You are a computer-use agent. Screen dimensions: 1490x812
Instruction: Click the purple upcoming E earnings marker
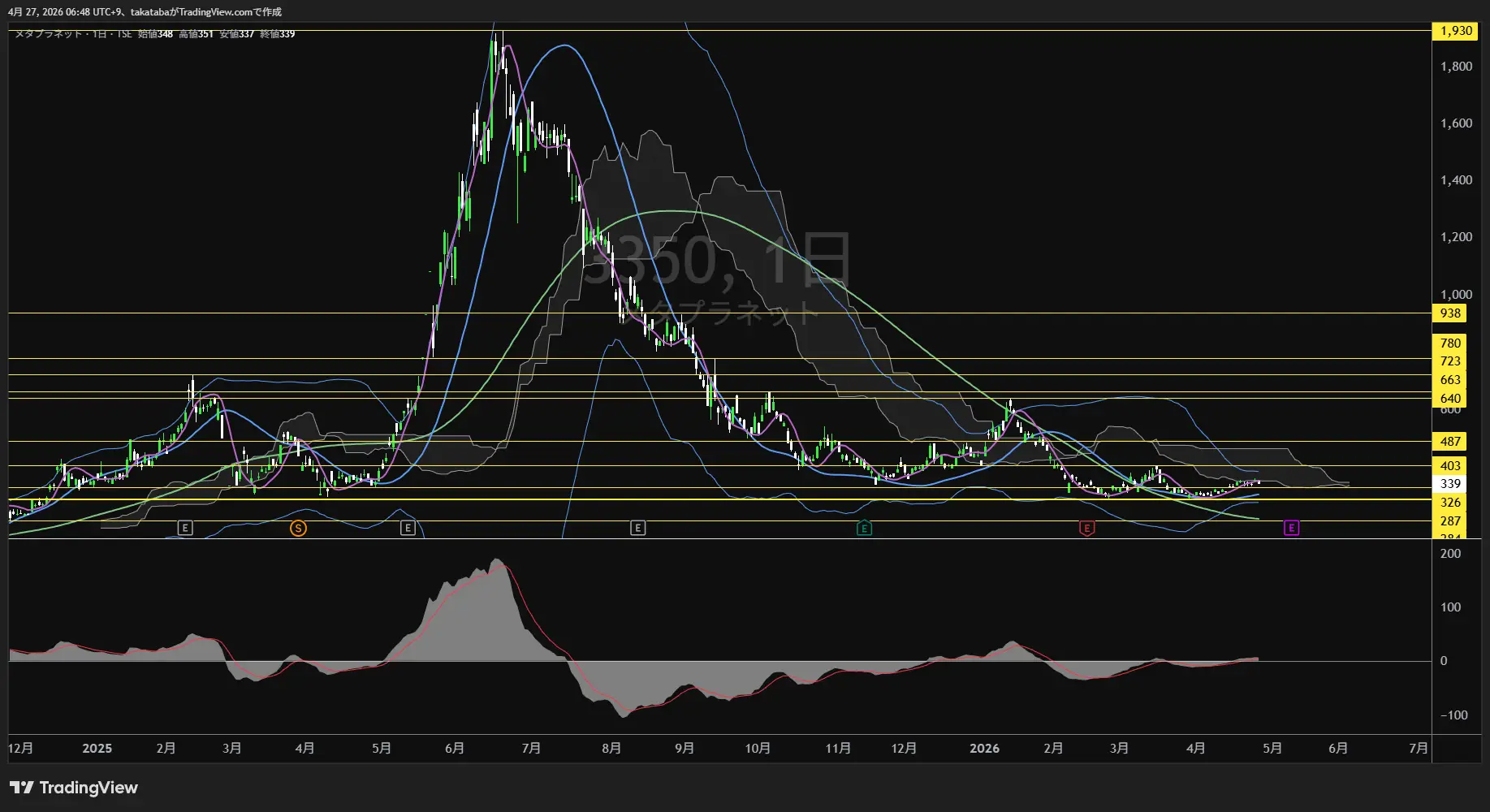(1291, 529)
